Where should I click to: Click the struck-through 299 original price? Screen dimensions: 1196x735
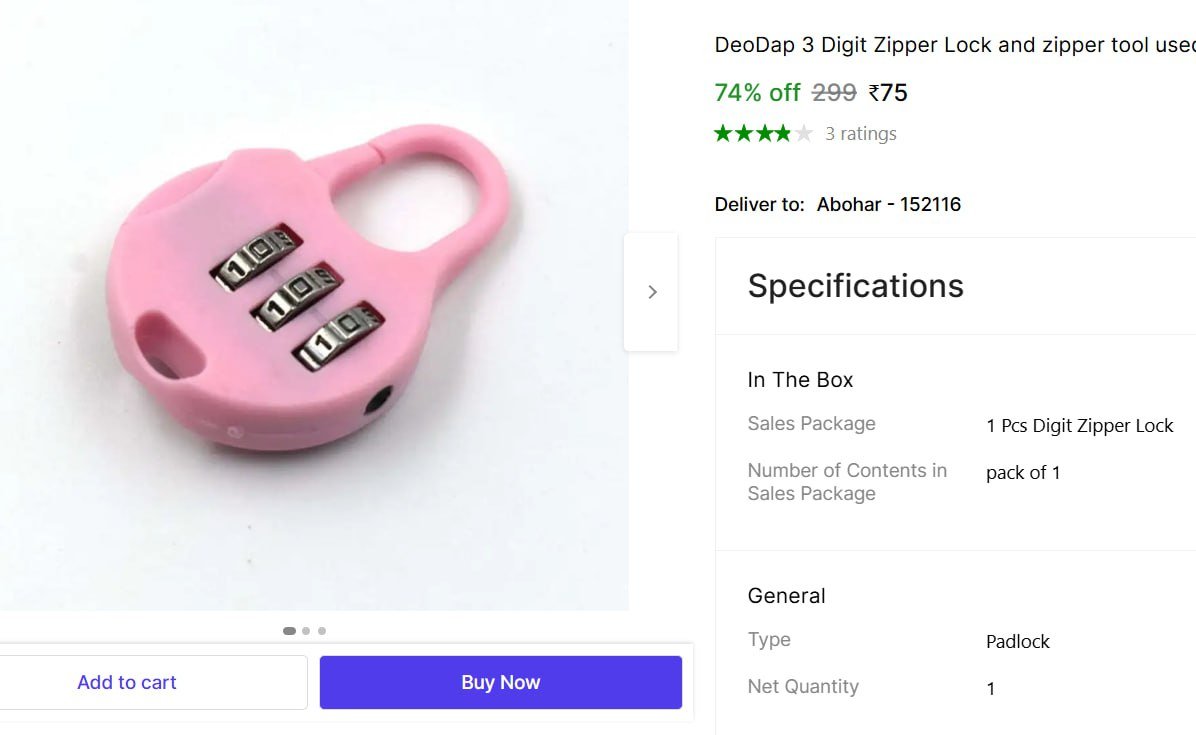tap(834, 93)
